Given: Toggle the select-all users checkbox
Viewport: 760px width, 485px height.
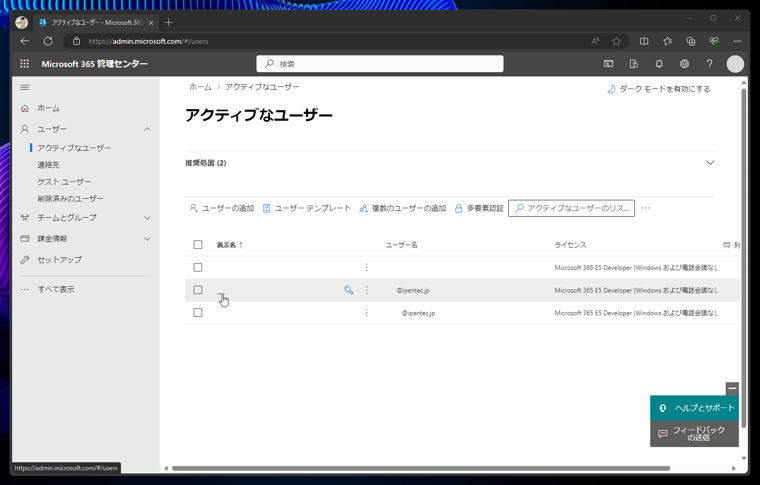Looking at the screenshot, I should [x=198, y=244].
